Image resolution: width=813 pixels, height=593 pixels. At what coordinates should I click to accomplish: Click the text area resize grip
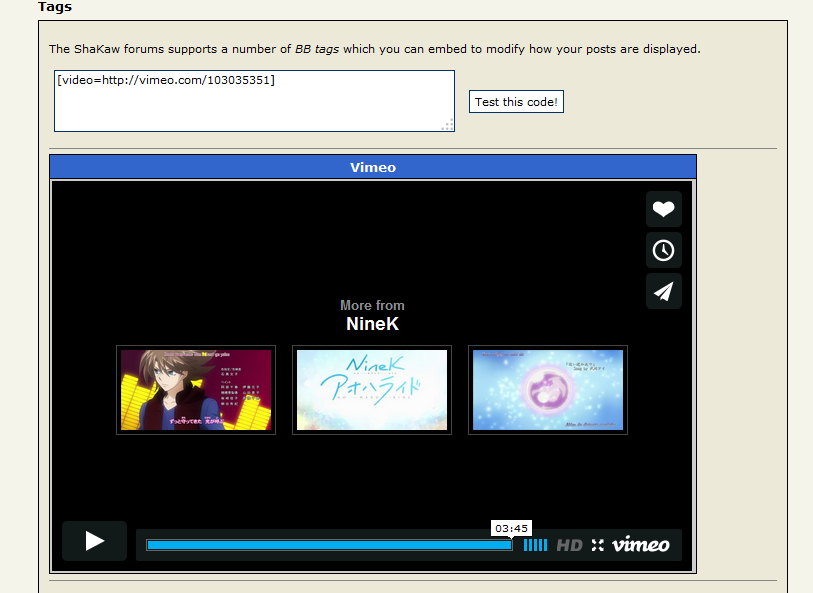pyautogui.click(x=447, y=125)
